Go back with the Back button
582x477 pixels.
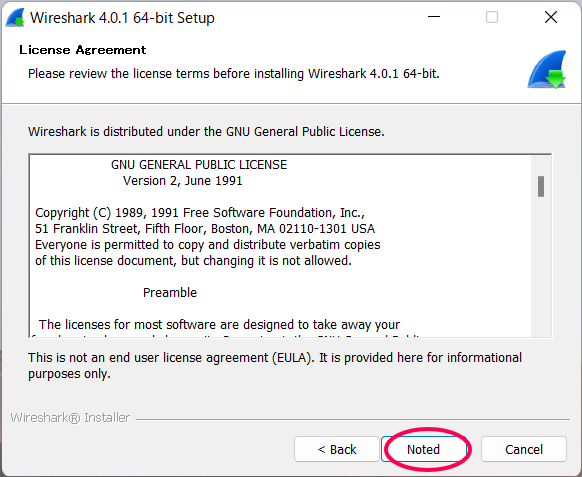pos(337,450)
